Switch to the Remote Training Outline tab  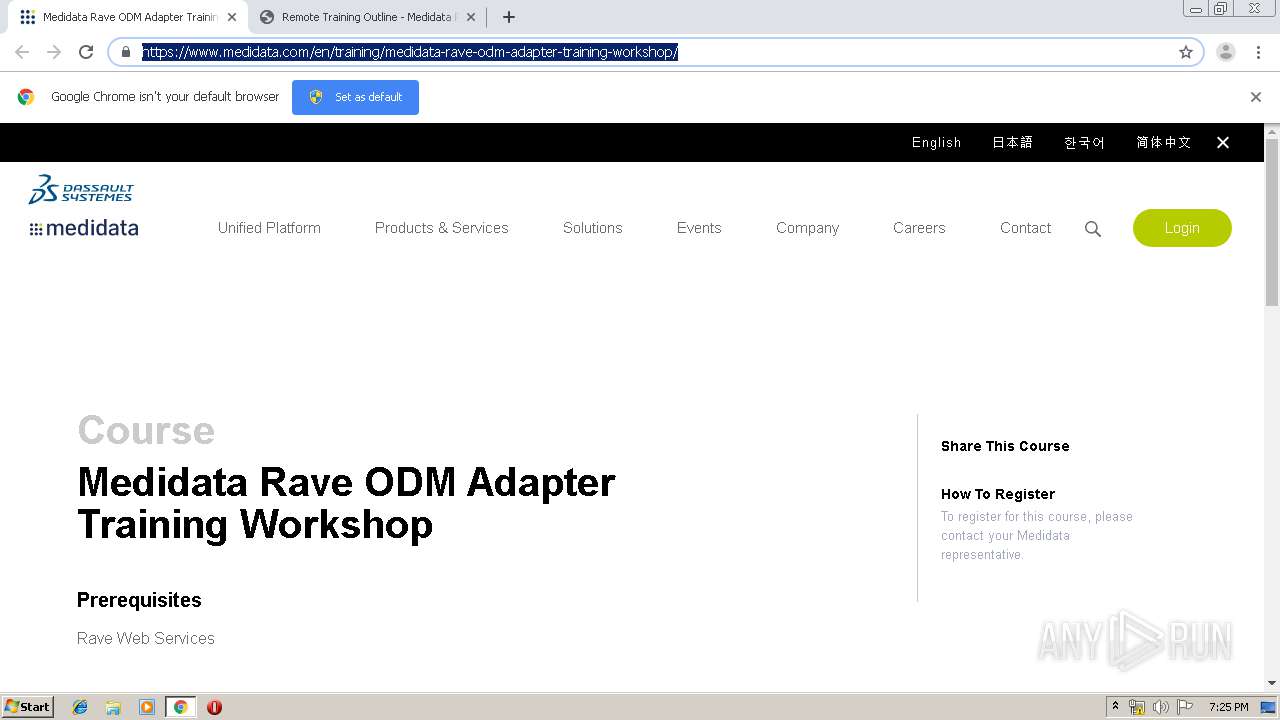367,17
